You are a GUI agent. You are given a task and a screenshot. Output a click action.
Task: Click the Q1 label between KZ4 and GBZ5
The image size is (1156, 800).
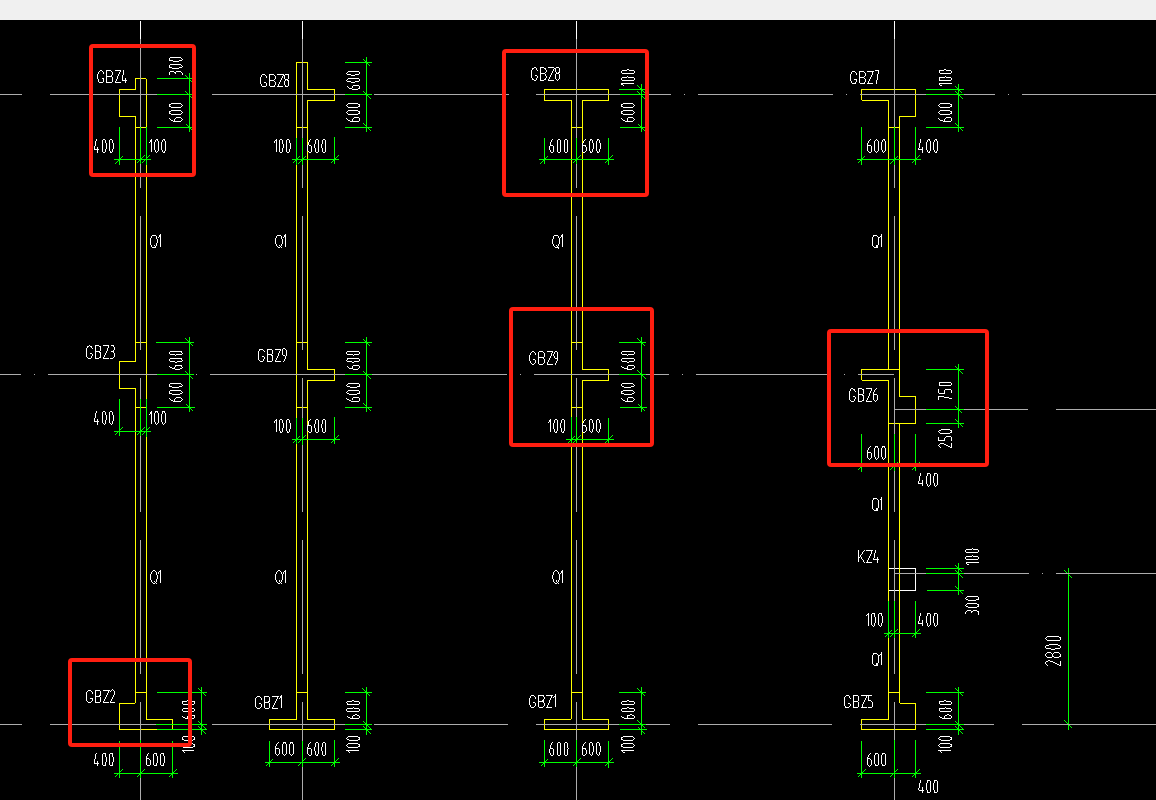point(877,659)
